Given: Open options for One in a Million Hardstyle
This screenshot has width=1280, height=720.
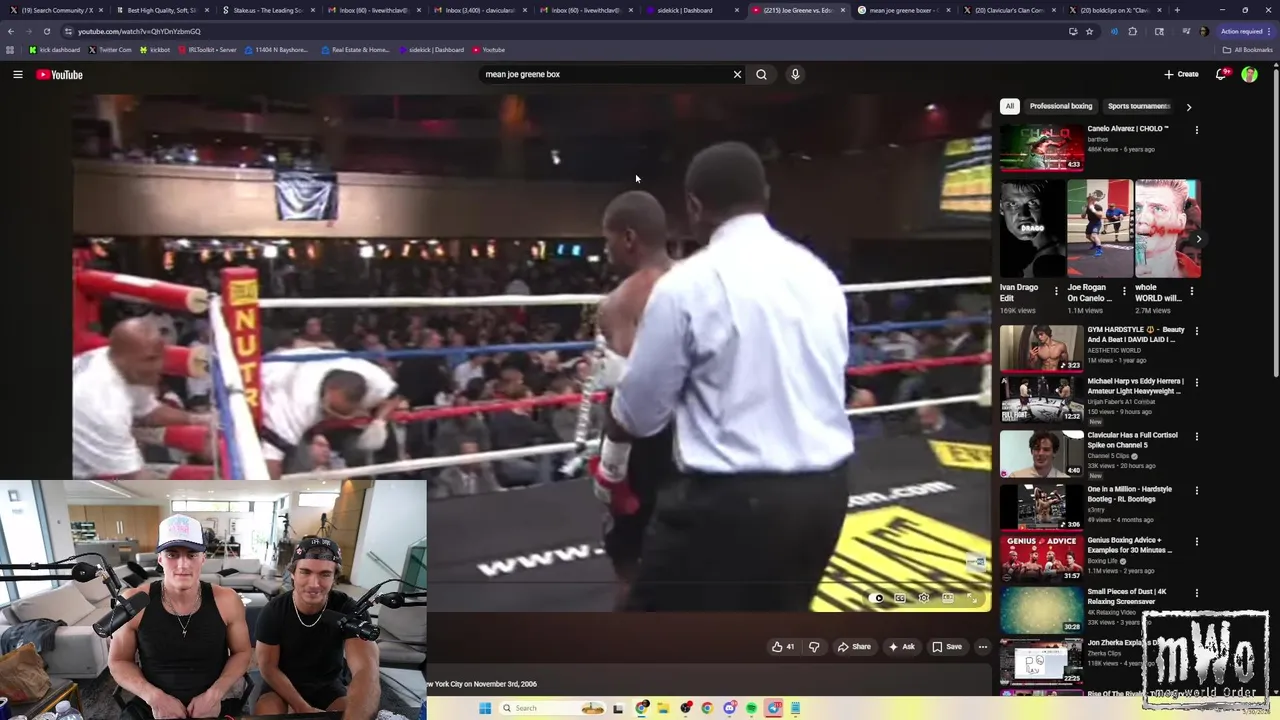Looking at the screenshot, I should (x=1196, y=491).
